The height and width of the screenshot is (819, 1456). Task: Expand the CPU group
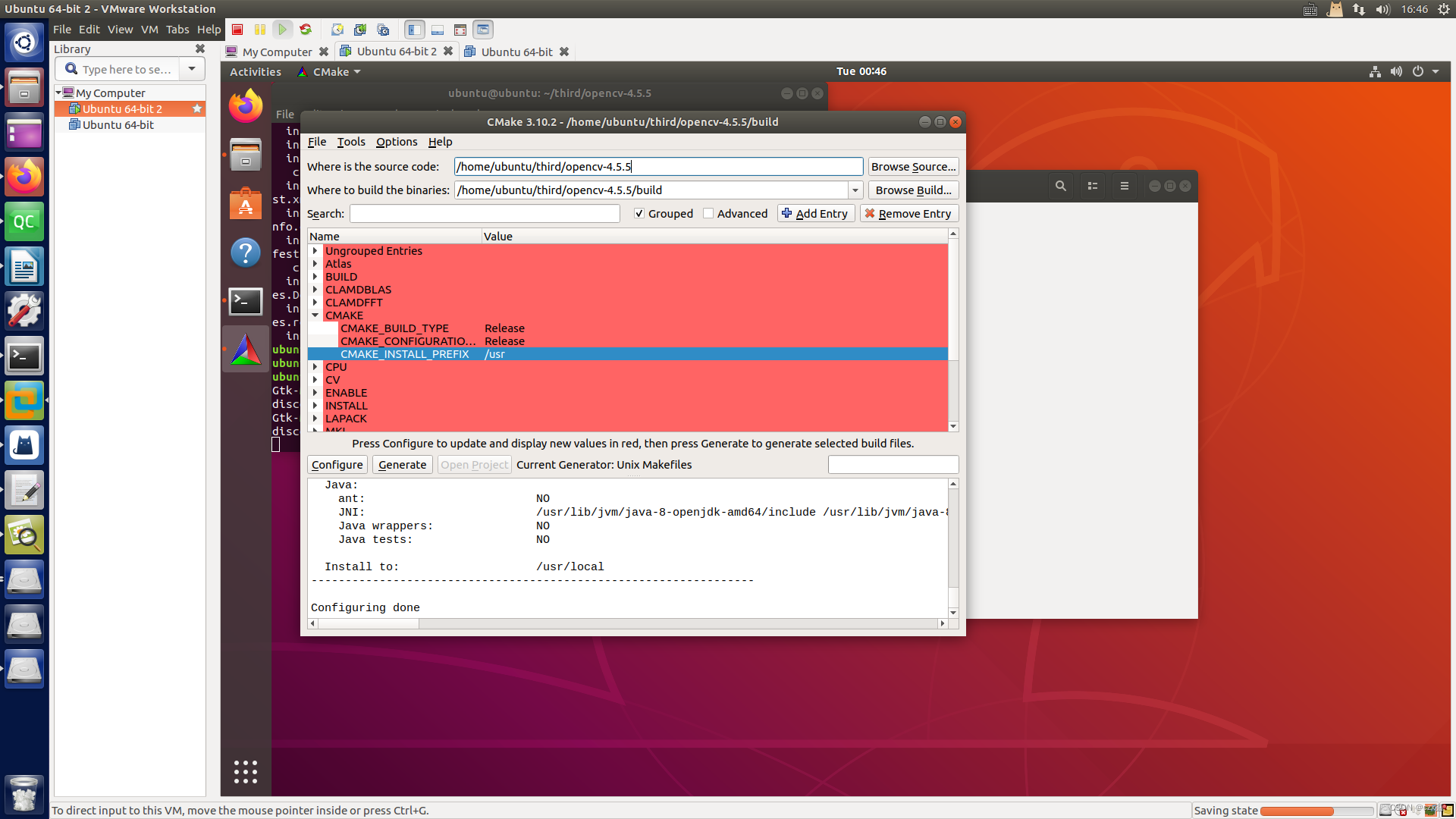coord(315,367)
